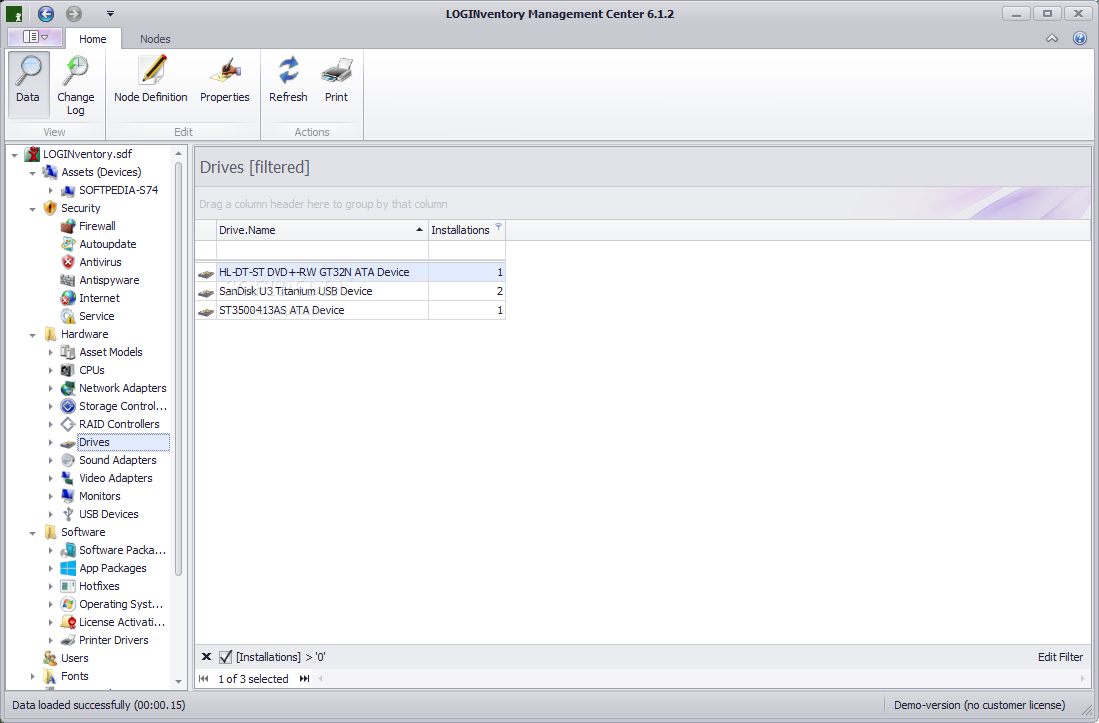The height and width of the screenshot is (723, 1099).
Task: Select the ST3500413AS ATA Device row
Action: (350, 310)
